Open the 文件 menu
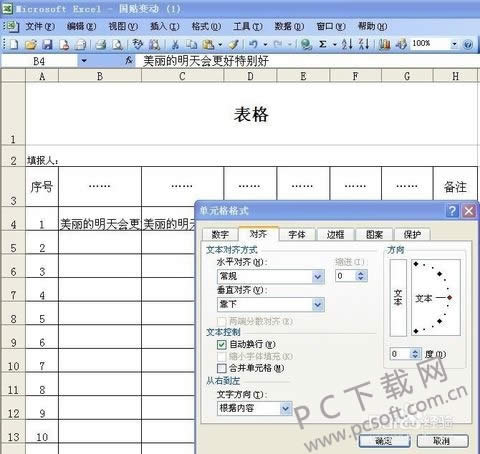This screenshot has width=480, height=454. [40, 26]
